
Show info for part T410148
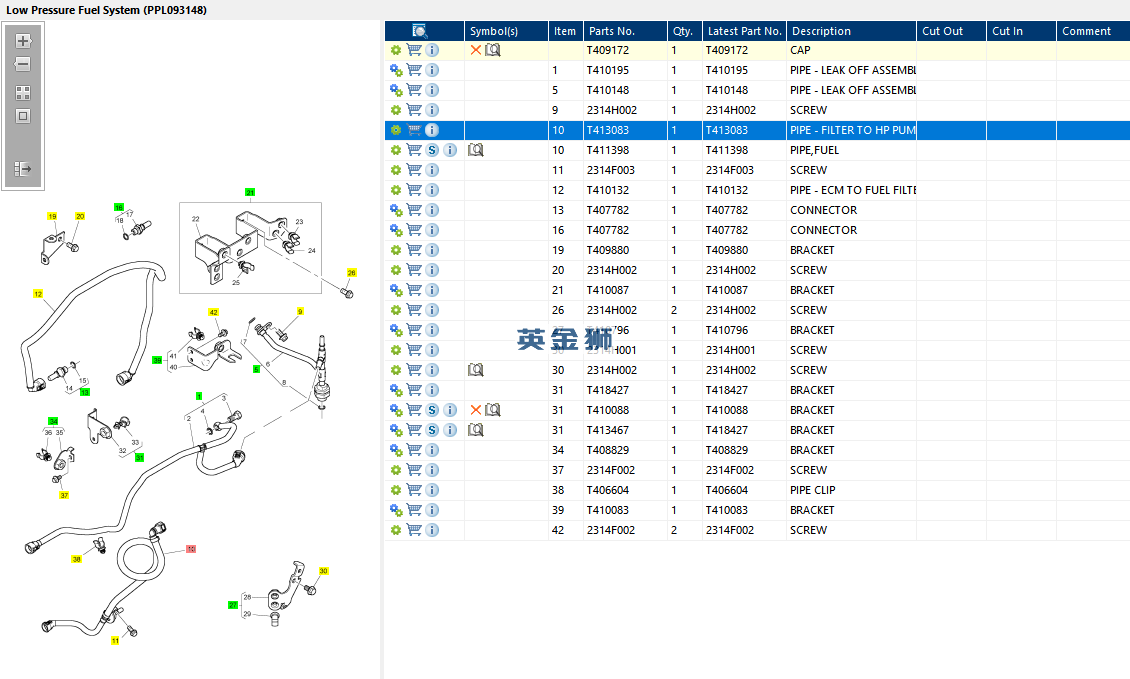(432, 90)
